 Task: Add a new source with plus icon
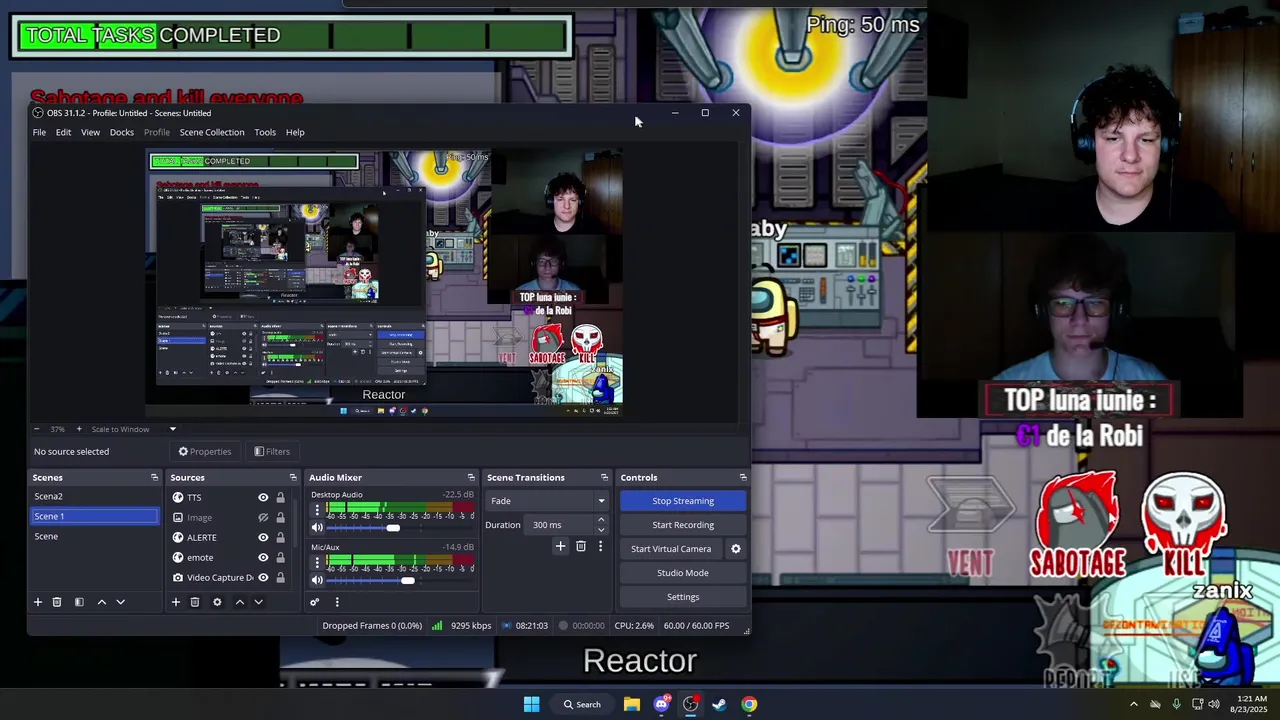[175, 602]
